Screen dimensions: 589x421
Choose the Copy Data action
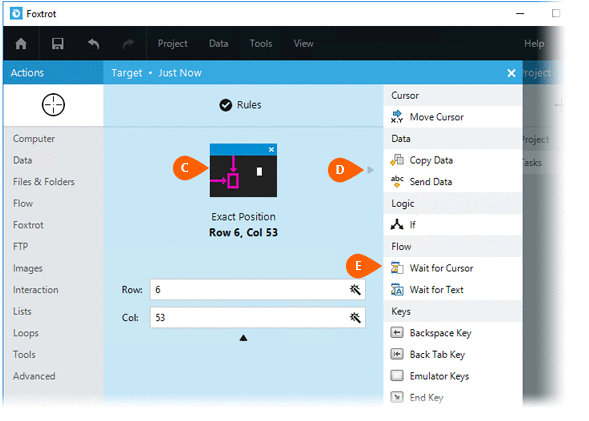(453, 160)
